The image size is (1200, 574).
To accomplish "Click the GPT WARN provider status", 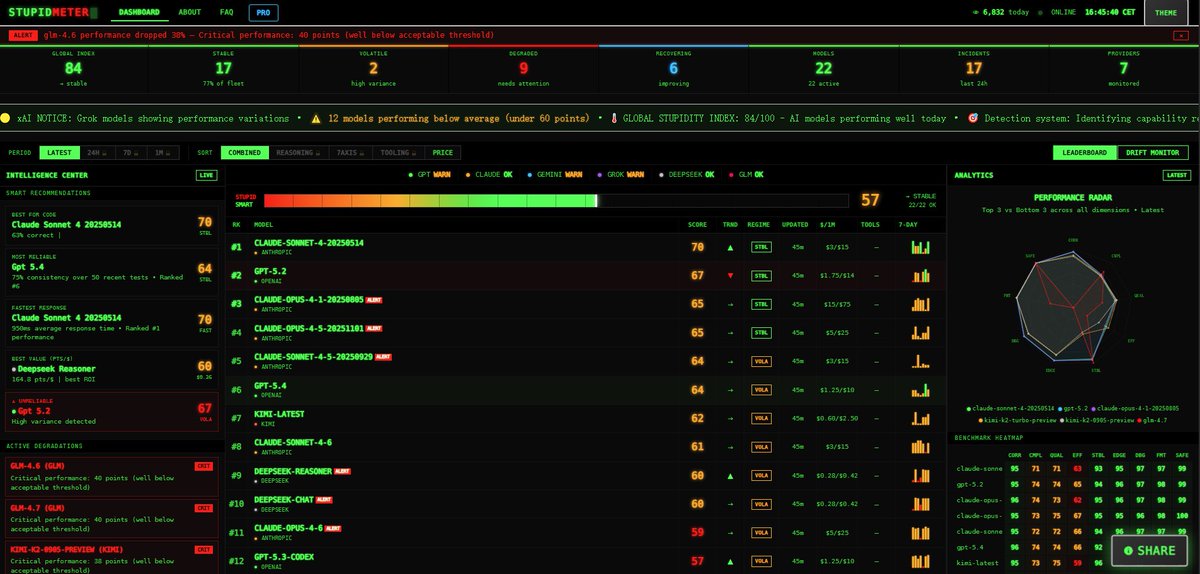I will 430,175.
